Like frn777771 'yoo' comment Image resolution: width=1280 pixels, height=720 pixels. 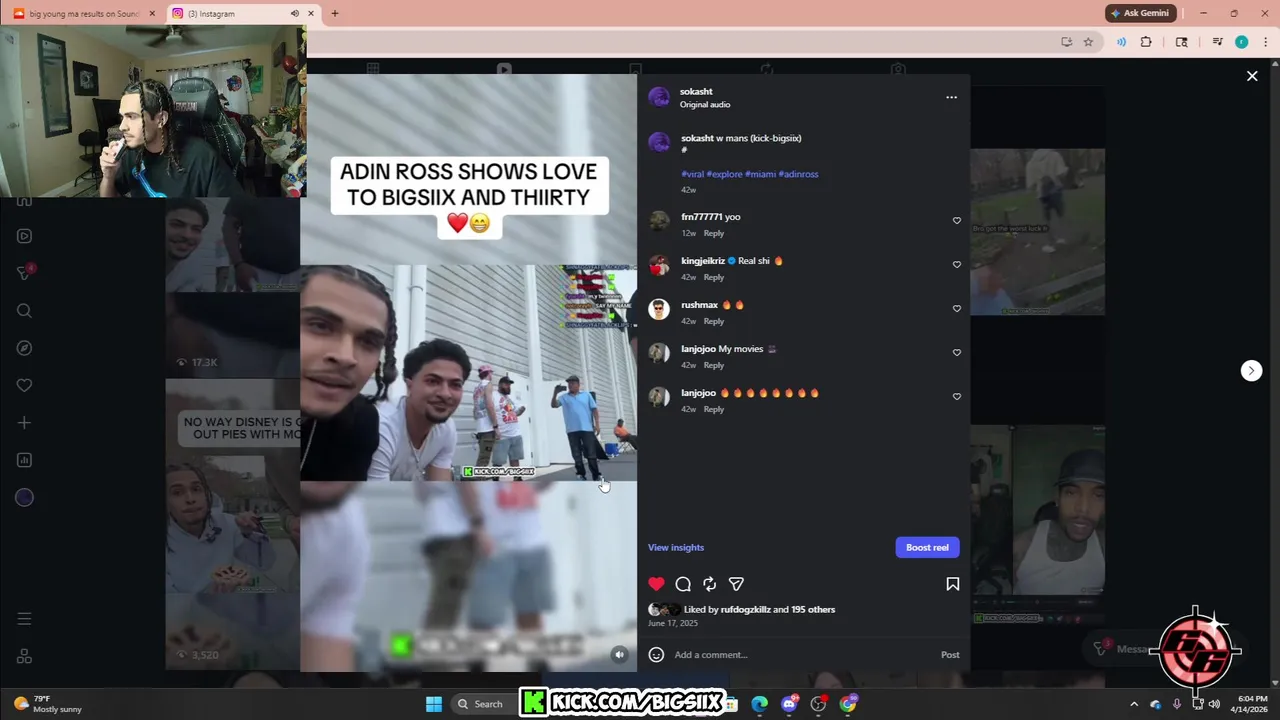coord(957,221)
